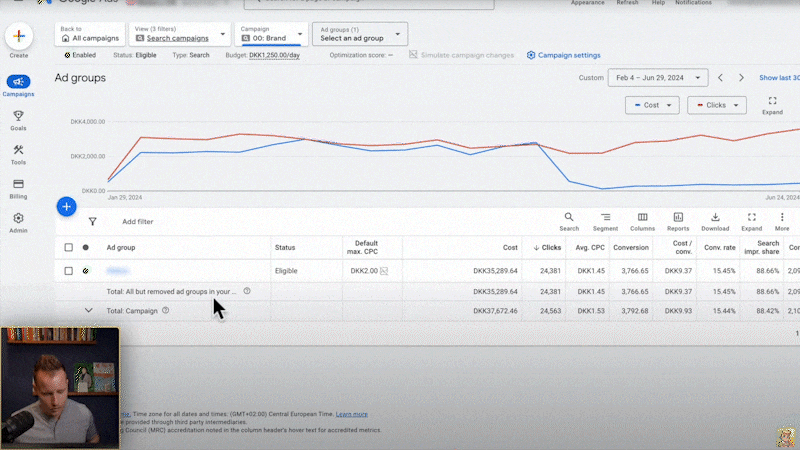Image resolution: width=800 pixels, height=450 pixels.
Task: Check the first ad group row checkbox
Action: (x=69, y=271)
